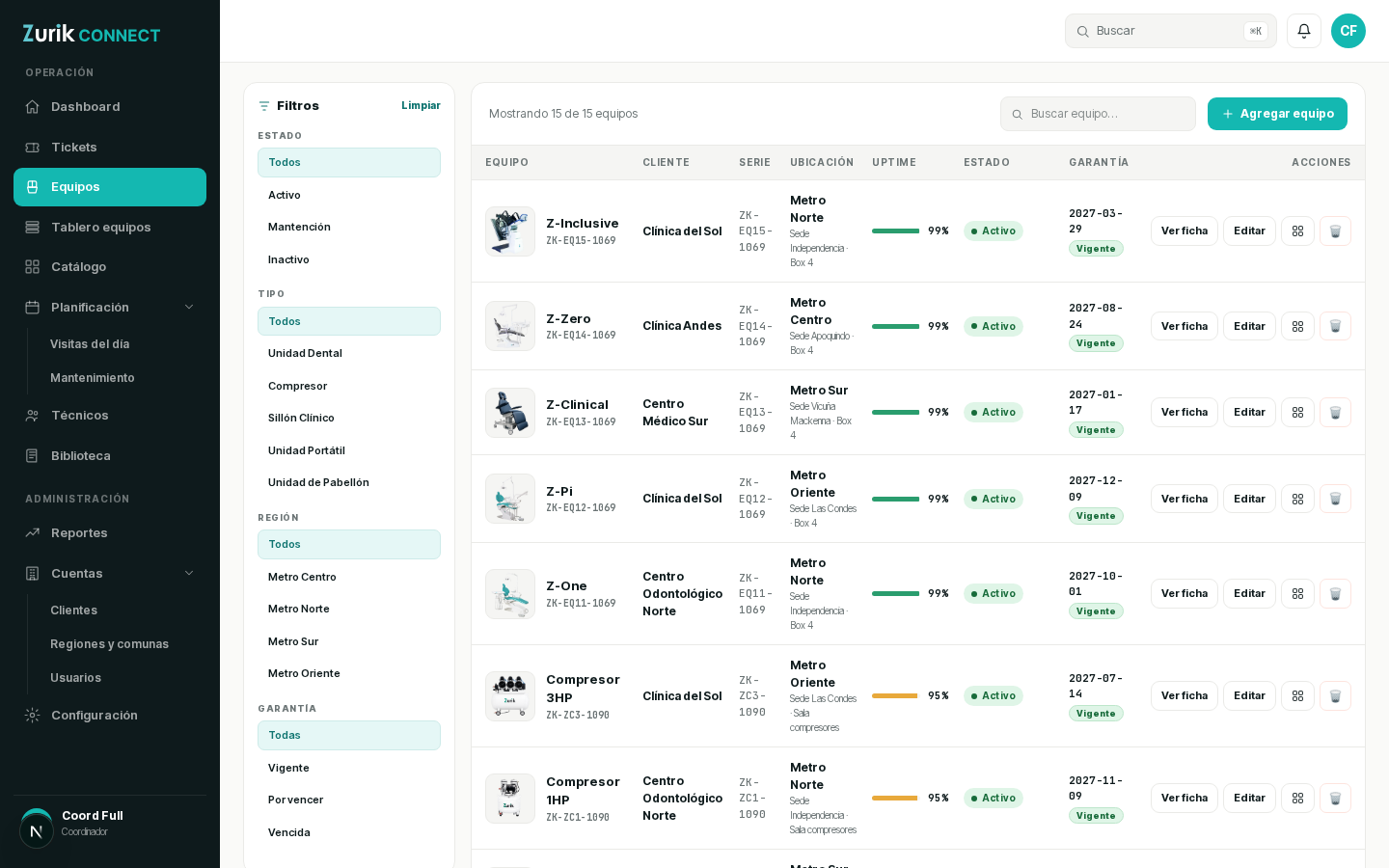
Task: Collapse the Planificación menu chevron
Action: (189, 308)
